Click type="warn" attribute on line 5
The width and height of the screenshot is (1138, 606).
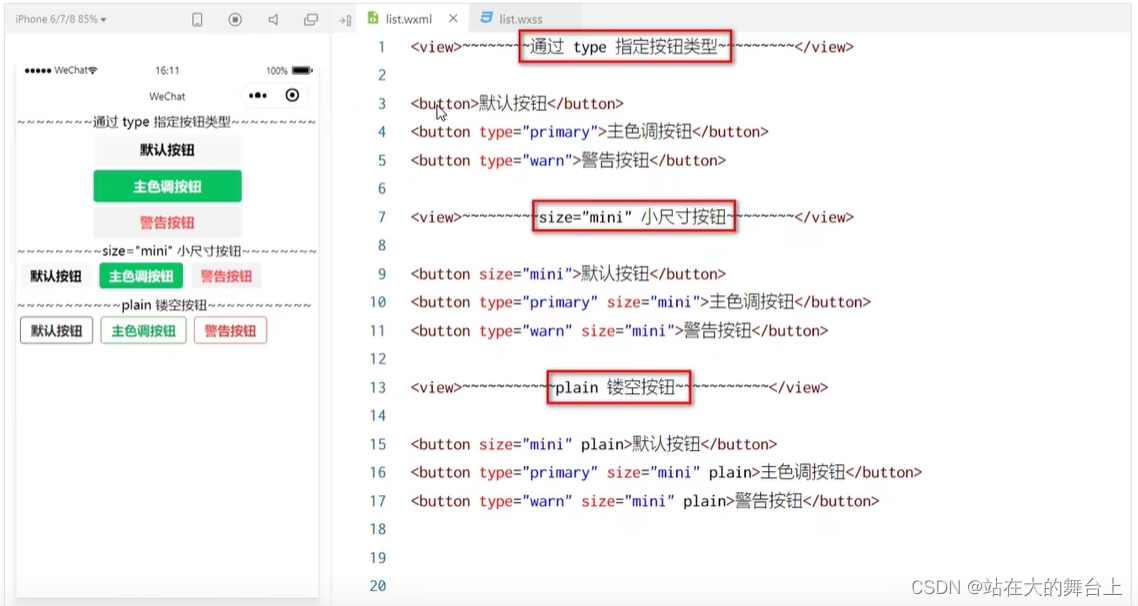click(525, 160)
